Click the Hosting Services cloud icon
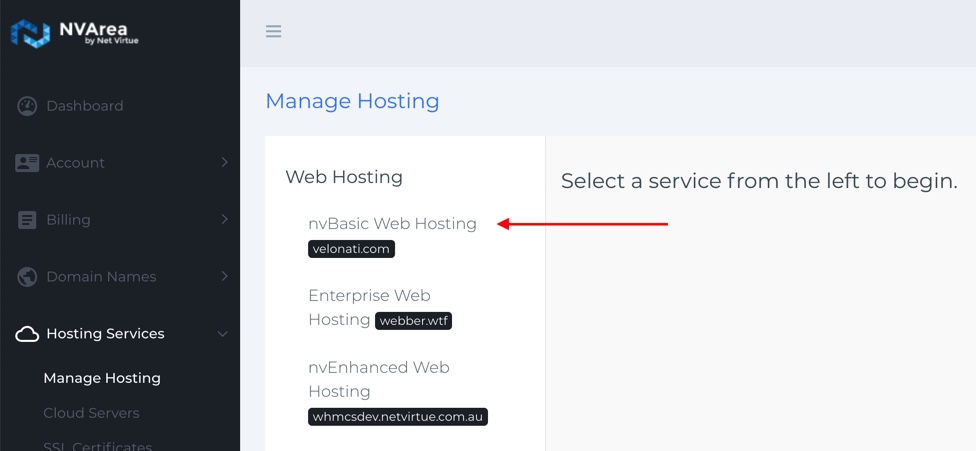The height and width of the screenshot is (451, 976). coord(27,334)
